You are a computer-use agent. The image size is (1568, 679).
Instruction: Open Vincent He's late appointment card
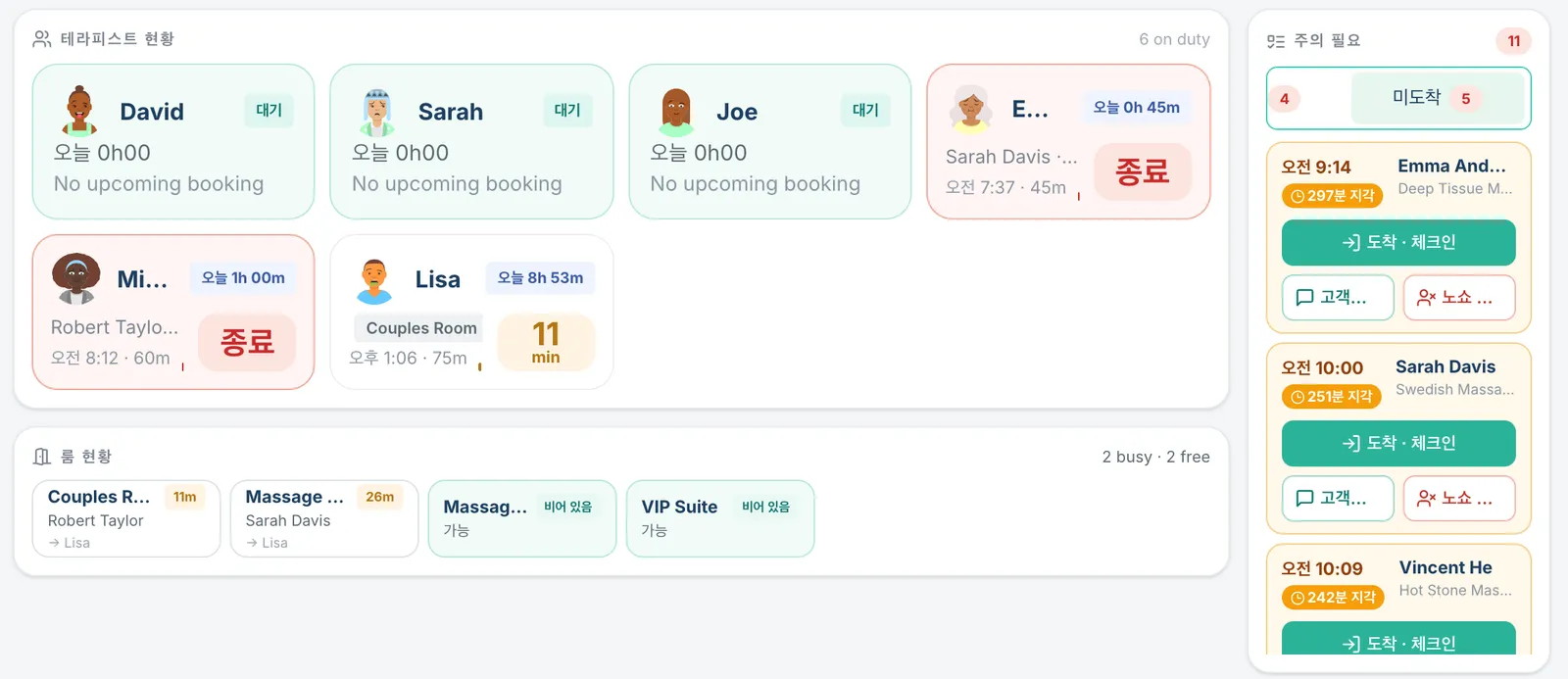point(1398,599)
